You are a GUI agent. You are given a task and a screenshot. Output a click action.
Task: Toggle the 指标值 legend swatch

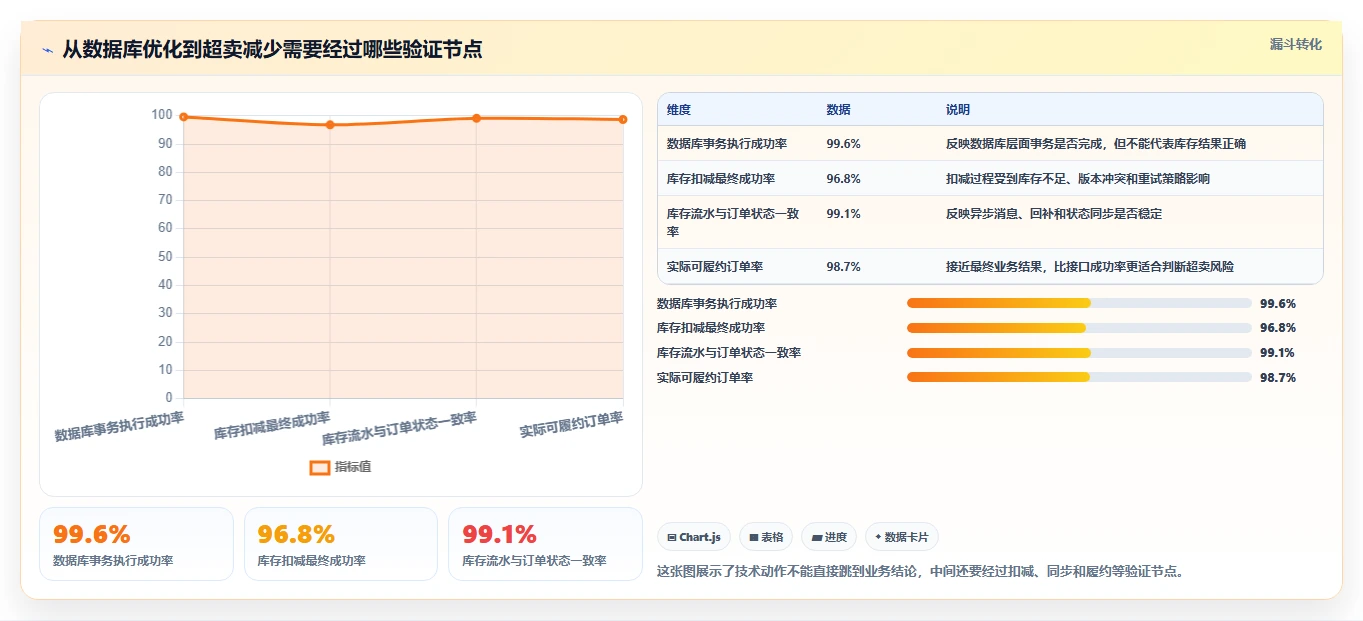pos(320,467)
